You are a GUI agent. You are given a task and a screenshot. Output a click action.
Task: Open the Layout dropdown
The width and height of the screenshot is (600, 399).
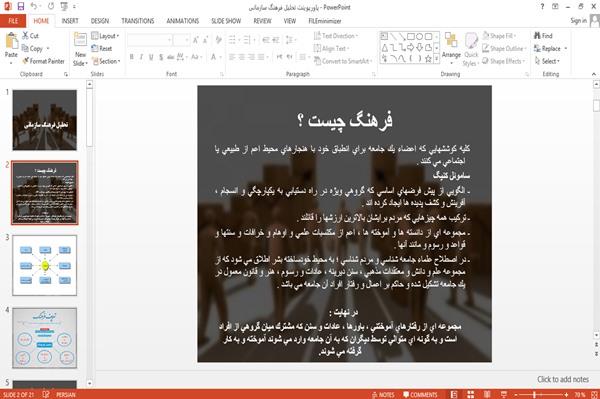click(105, 36)
